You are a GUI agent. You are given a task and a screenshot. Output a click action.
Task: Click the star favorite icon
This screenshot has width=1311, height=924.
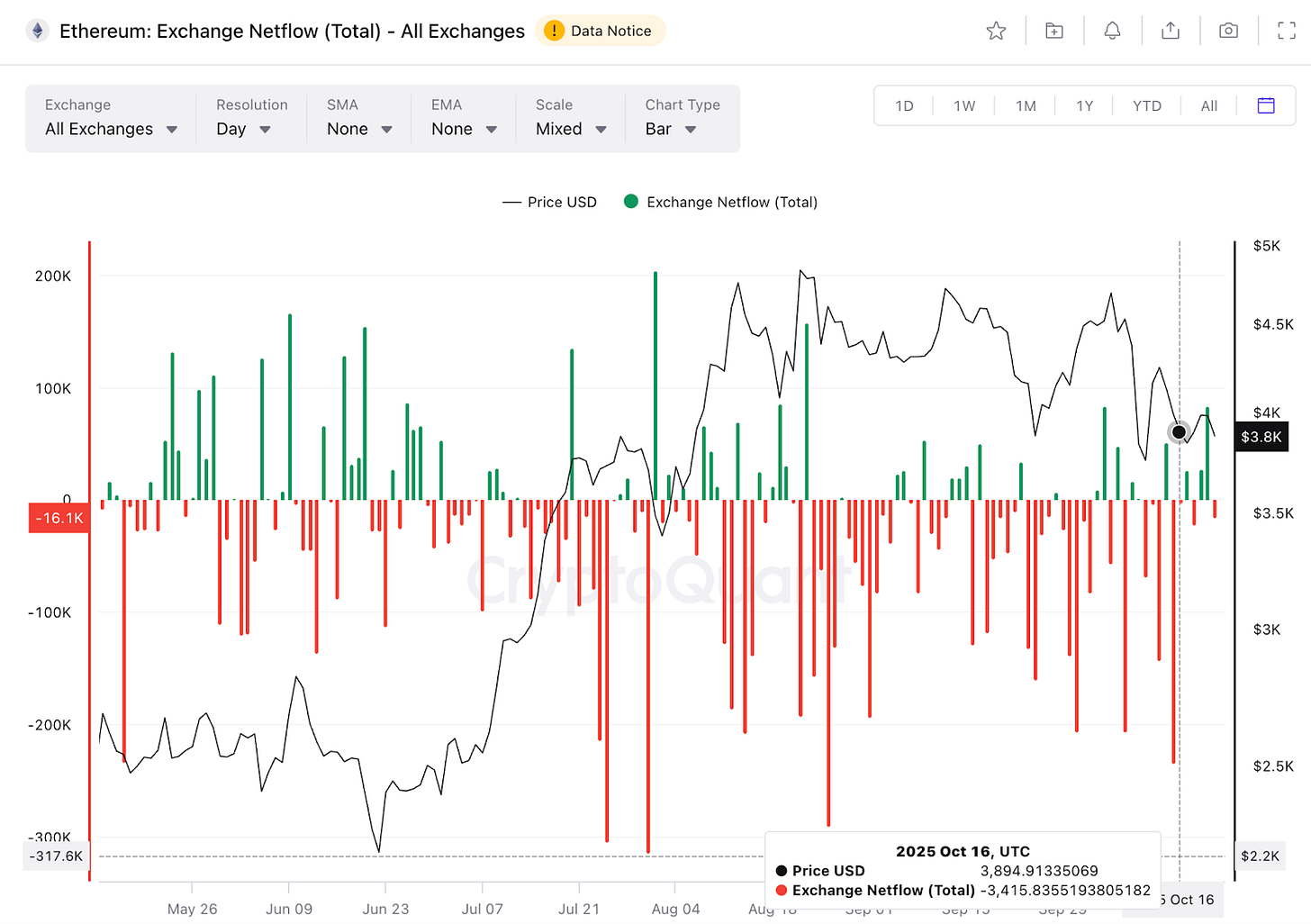click(996, 31)
